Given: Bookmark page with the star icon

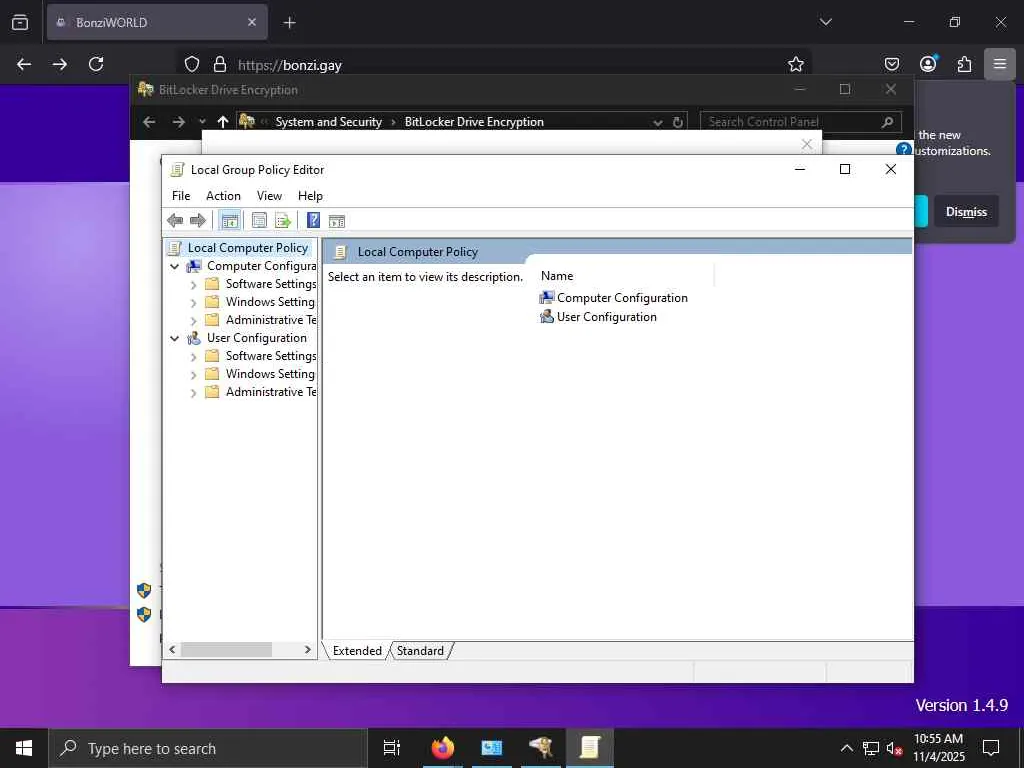Looking at the screenshot, I should point(795,64).
